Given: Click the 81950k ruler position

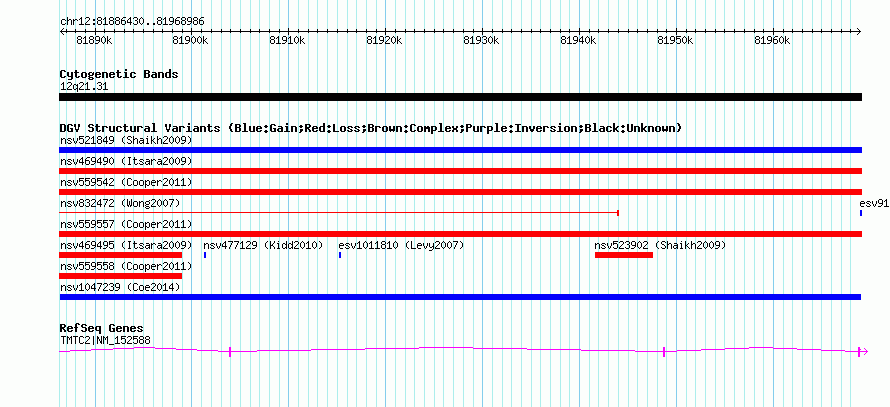Looking at the screenshot, I should pos(676,40).
